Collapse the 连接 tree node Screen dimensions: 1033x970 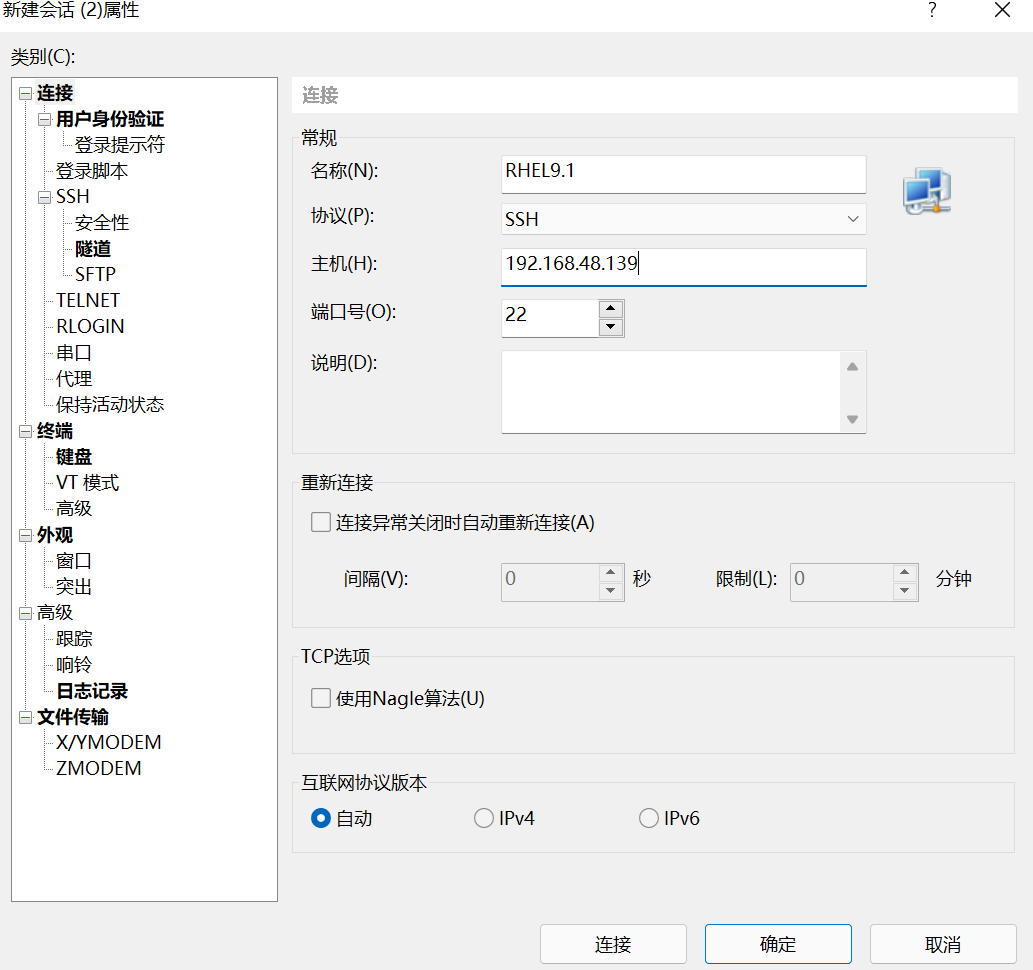(26, 94)
